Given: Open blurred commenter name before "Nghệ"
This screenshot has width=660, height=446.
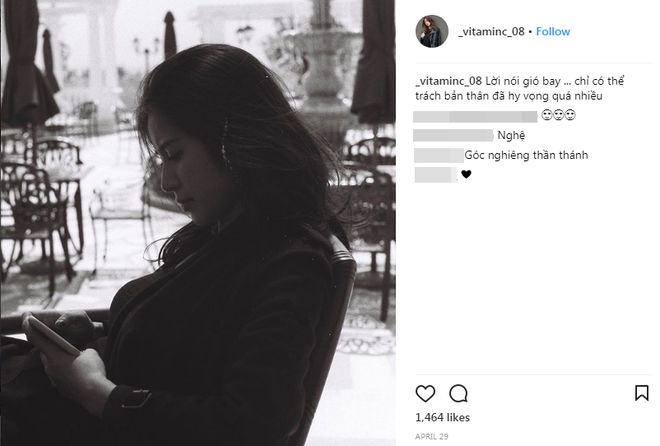Looking at the screenshot, I should pos(453,136).
